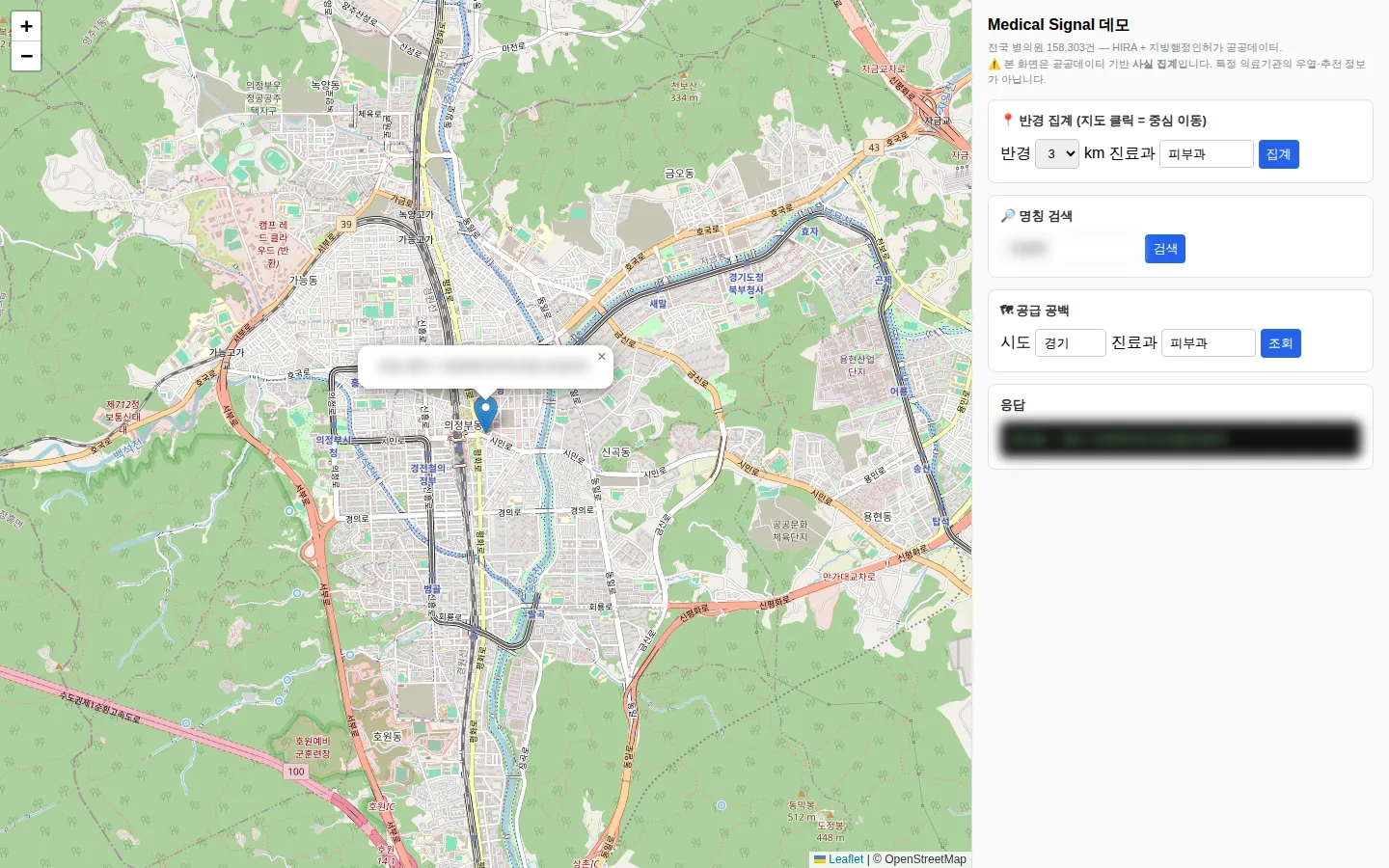This screenshot has height=868, width=1389.
Task: Click the 금오동 map label
Action: tap(679, 174)
